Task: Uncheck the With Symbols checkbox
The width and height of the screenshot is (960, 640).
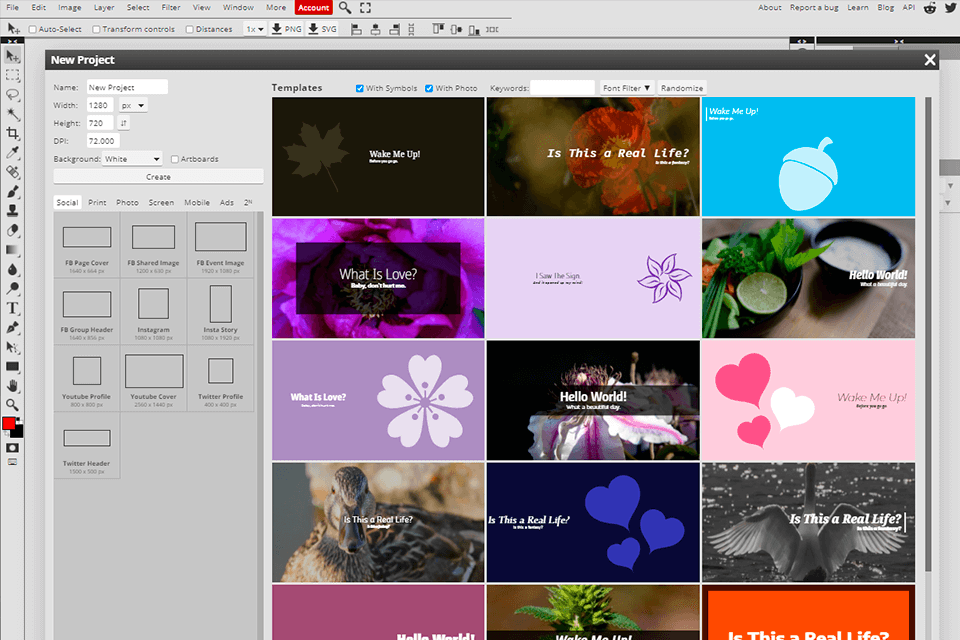Action: [359, 87]
